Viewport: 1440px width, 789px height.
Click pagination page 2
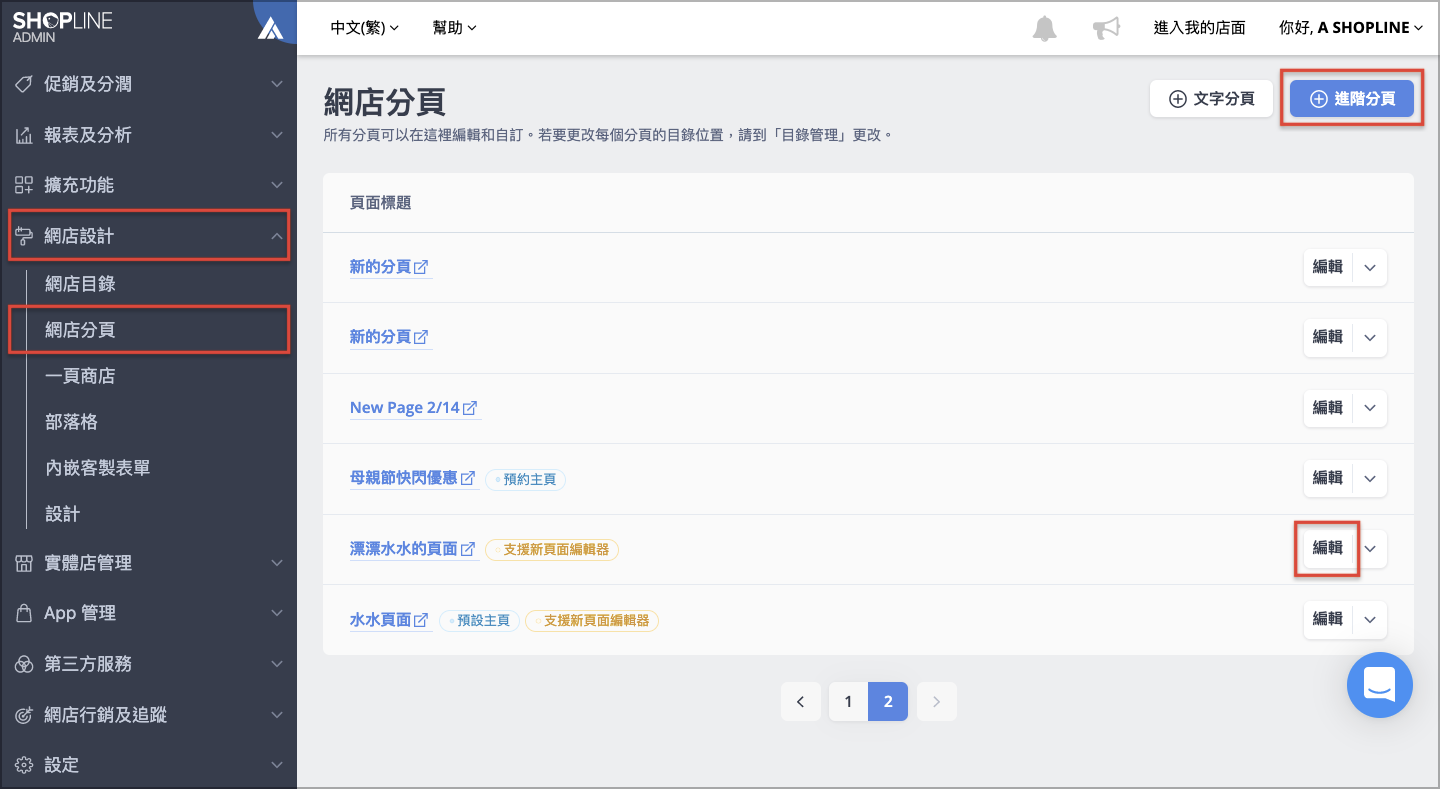point(888,702)
